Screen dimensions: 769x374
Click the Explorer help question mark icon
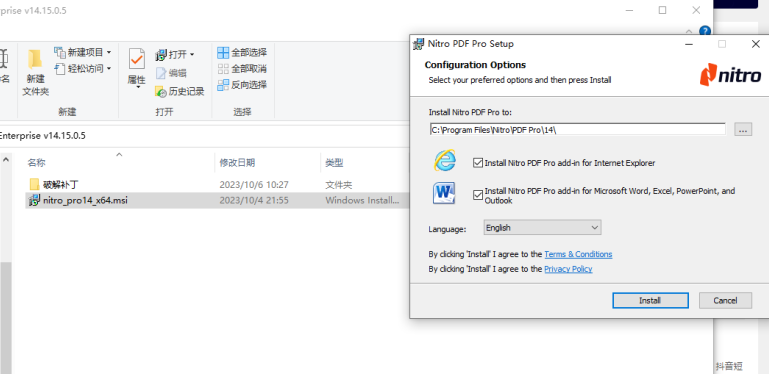(705, 31)
